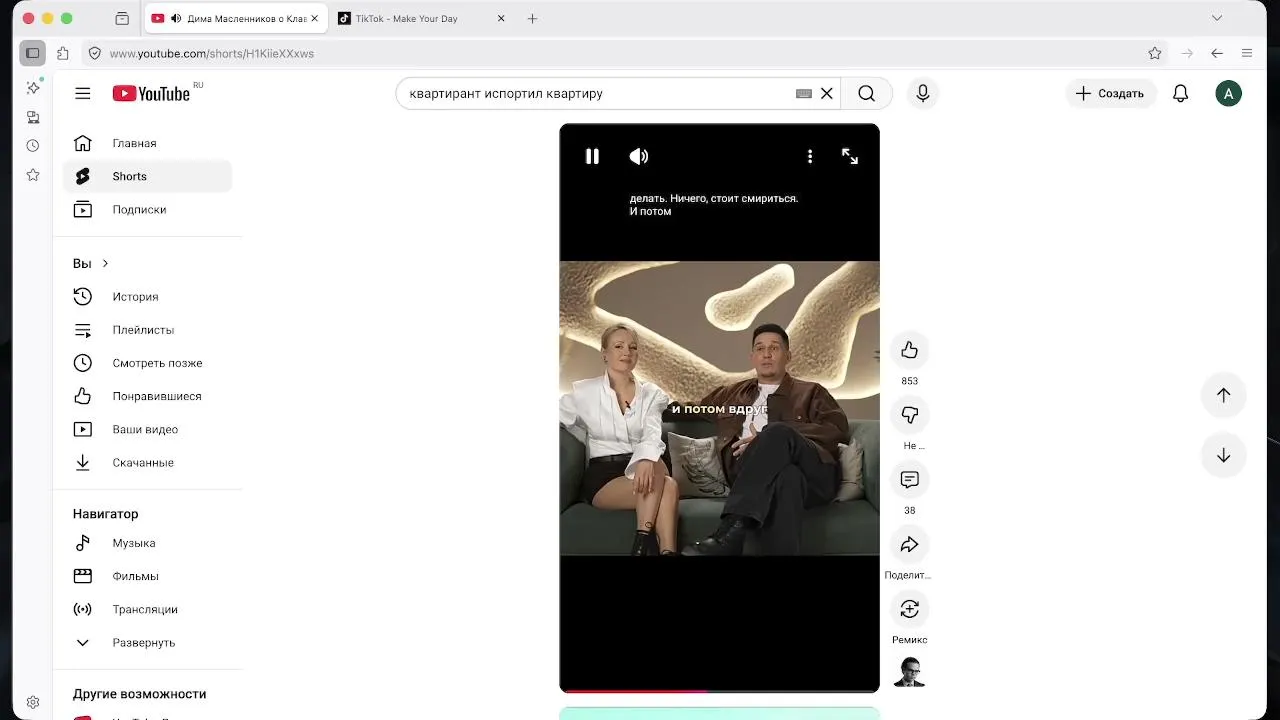Start voice search with microphone
Viewport: 1280px width, 720px height.
coord(923,93)
